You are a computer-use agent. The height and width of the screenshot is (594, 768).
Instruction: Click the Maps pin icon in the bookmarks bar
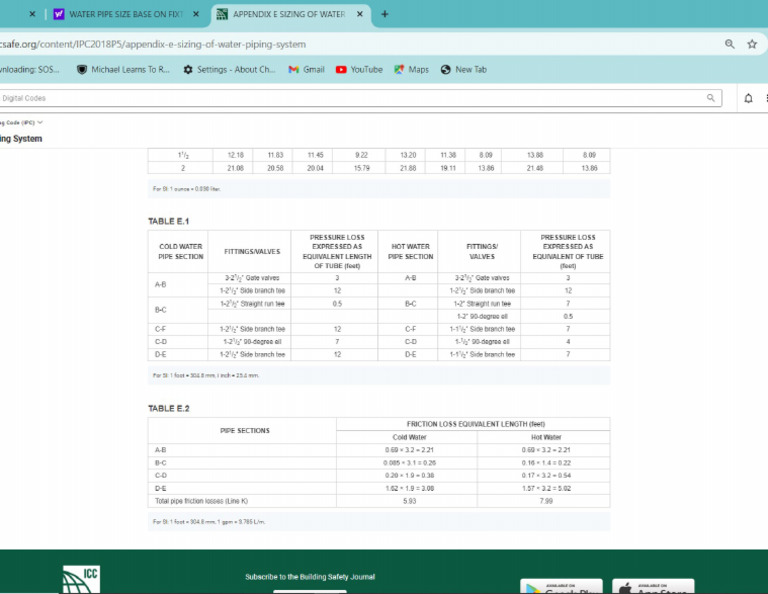coord(399,70)
